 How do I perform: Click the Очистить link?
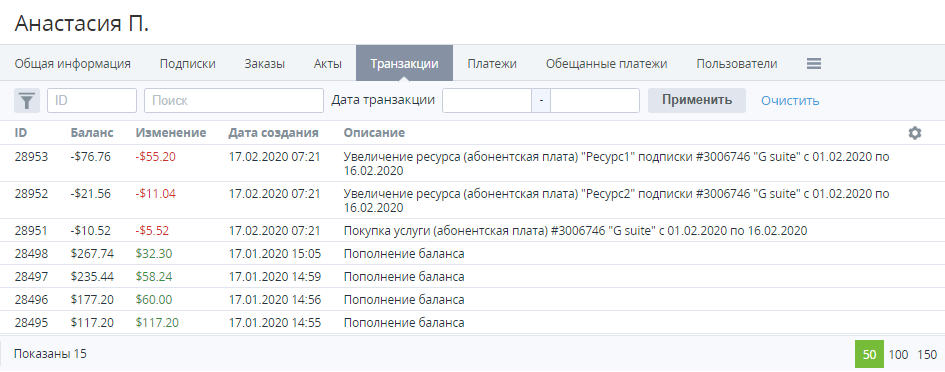(790, 101)
